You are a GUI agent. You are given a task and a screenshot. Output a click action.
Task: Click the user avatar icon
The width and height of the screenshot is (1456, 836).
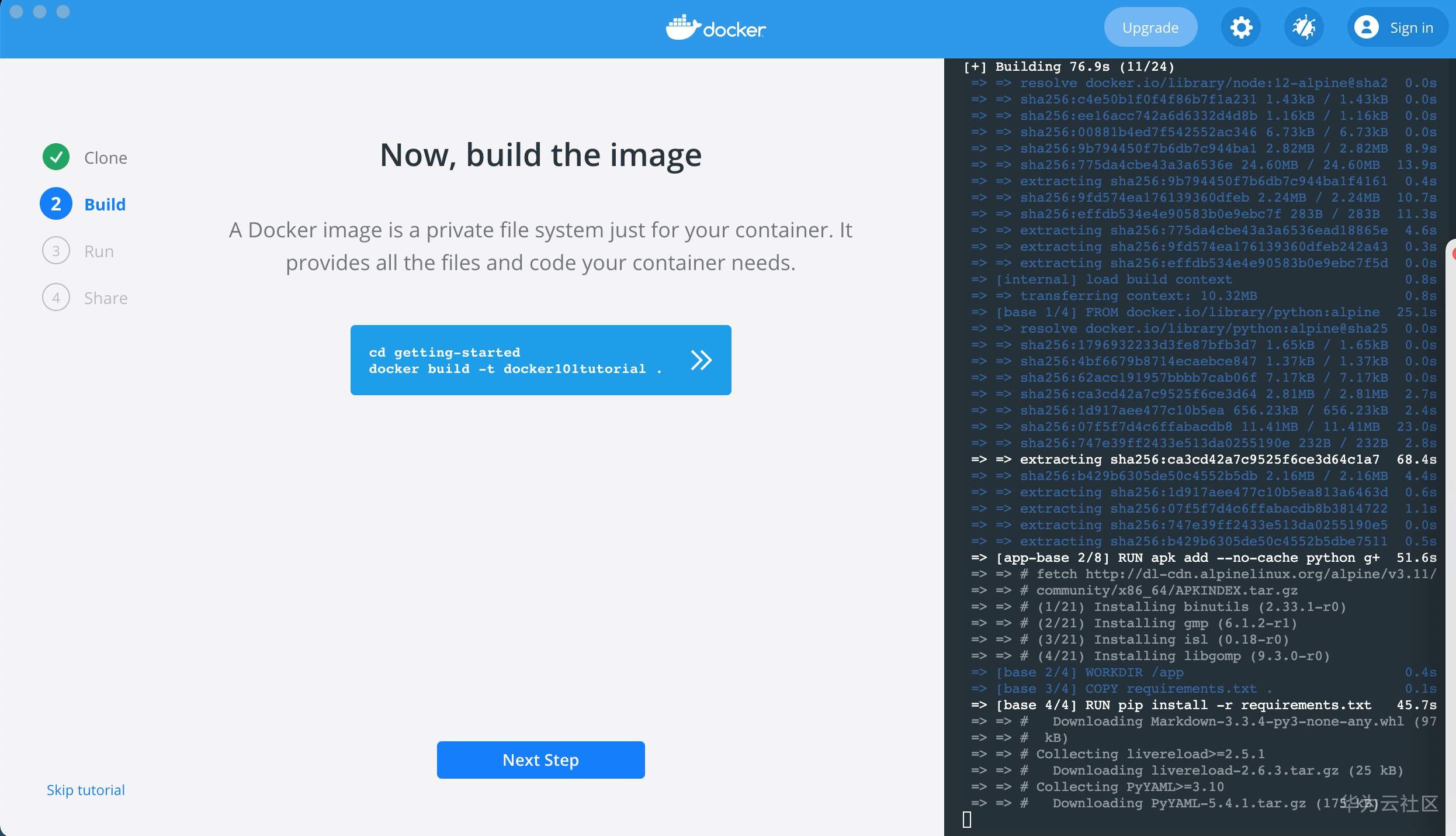tap(1366, 27)
